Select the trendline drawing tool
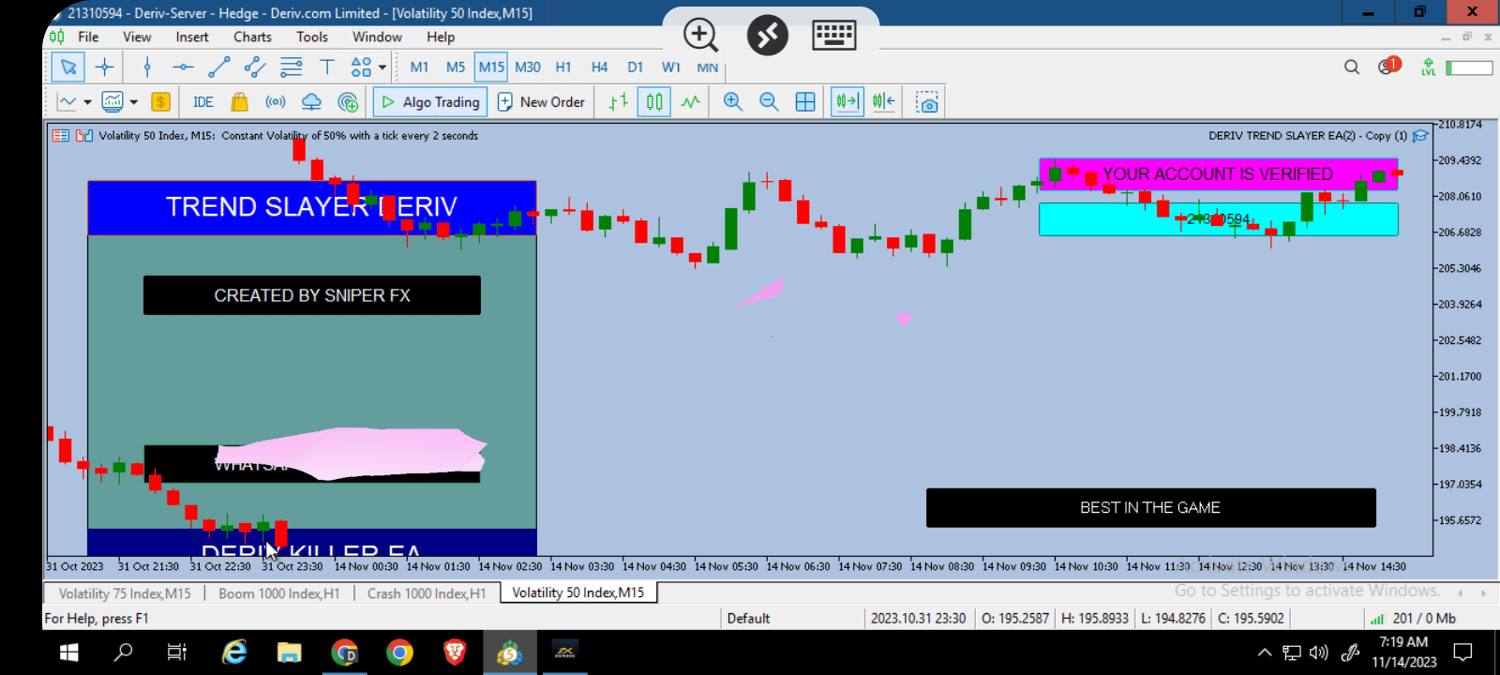 click(219, 67)
